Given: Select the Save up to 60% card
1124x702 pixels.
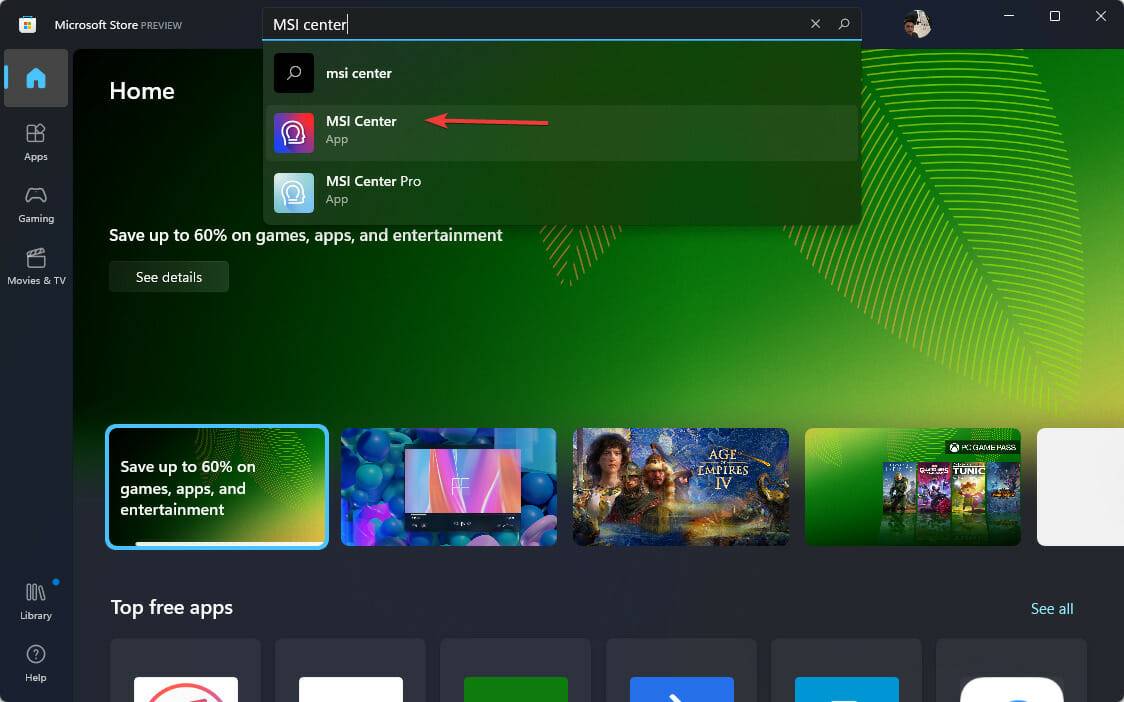Looking at the screenshot, I should 217,487.
